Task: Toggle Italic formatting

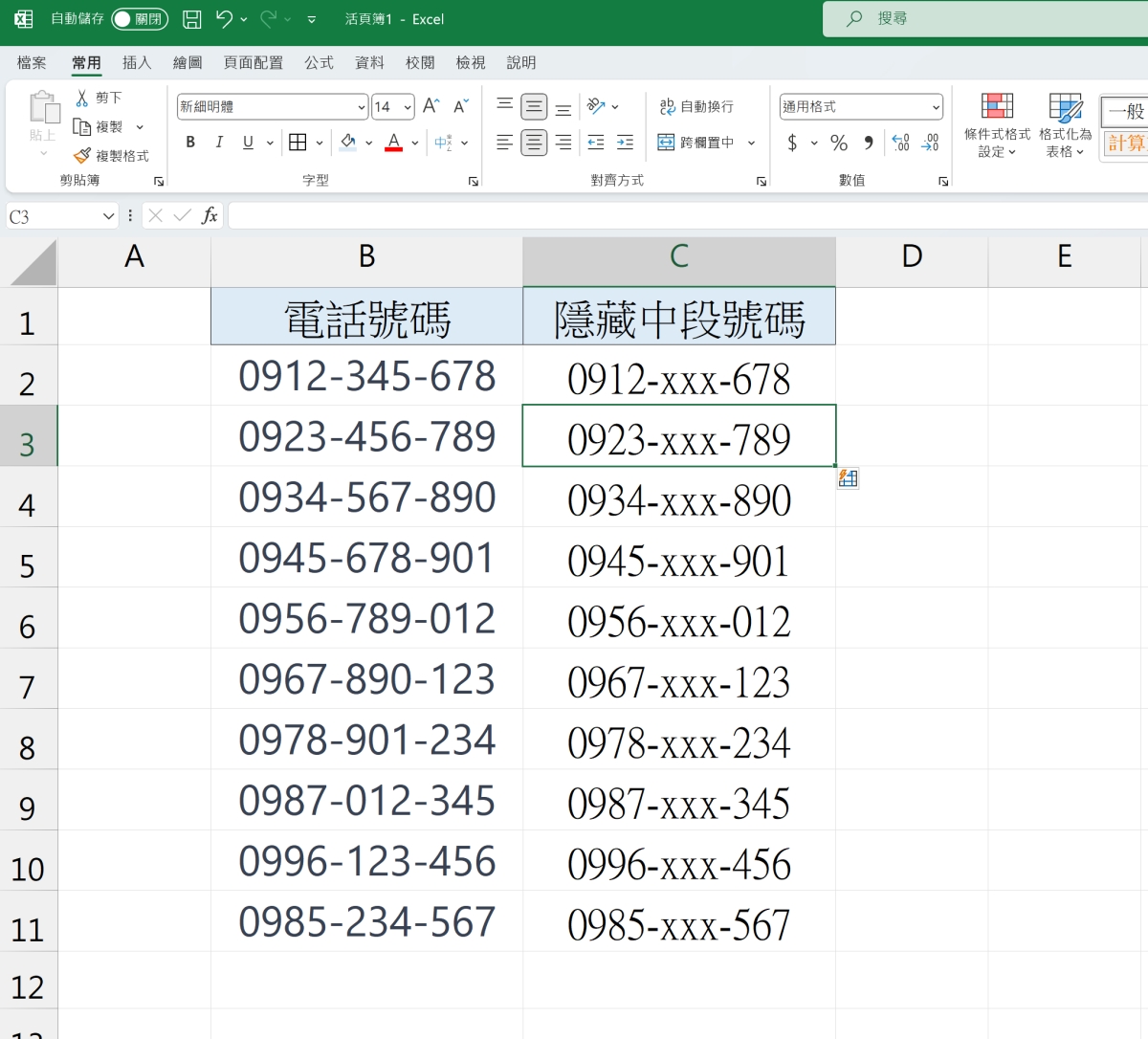Action: (x=219, y=143)
